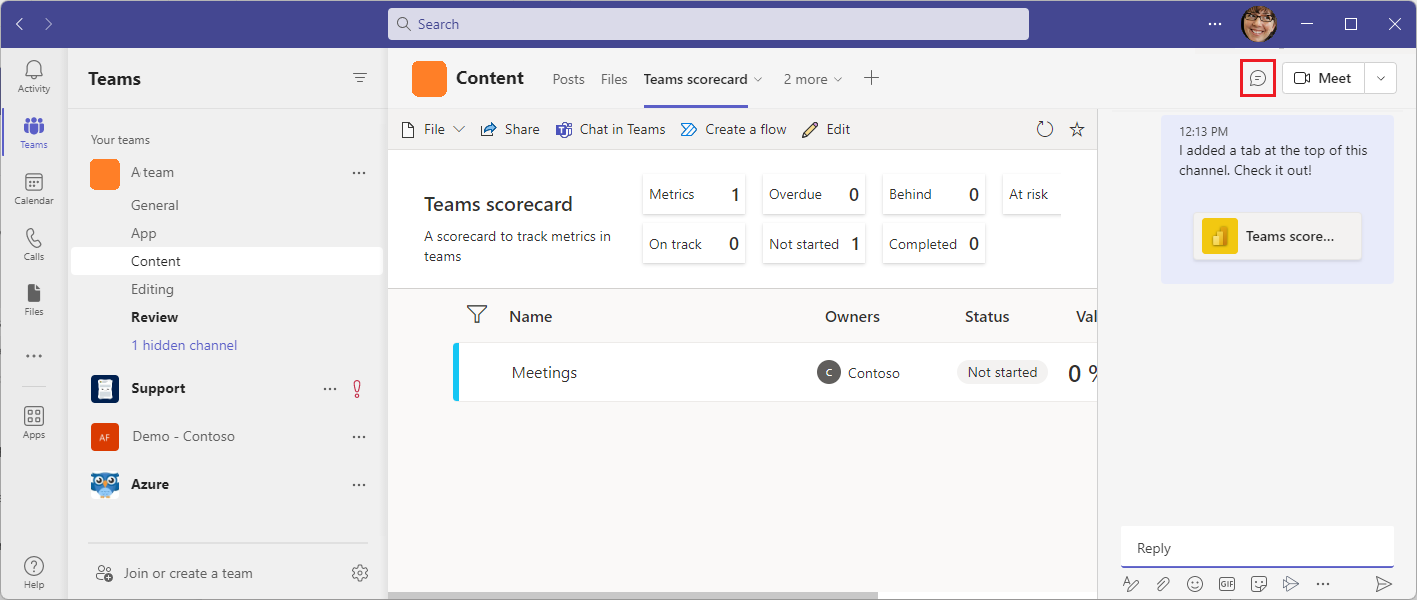The image size is (1417, 600).
Task: Open the emoji picker below the reply field
Action: [1195, 584]
